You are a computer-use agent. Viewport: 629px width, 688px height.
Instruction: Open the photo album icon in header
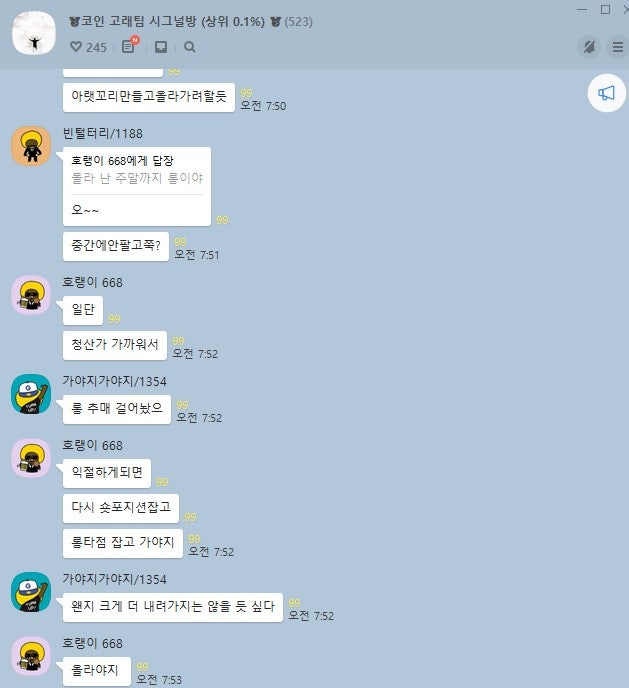click(161, 47)
